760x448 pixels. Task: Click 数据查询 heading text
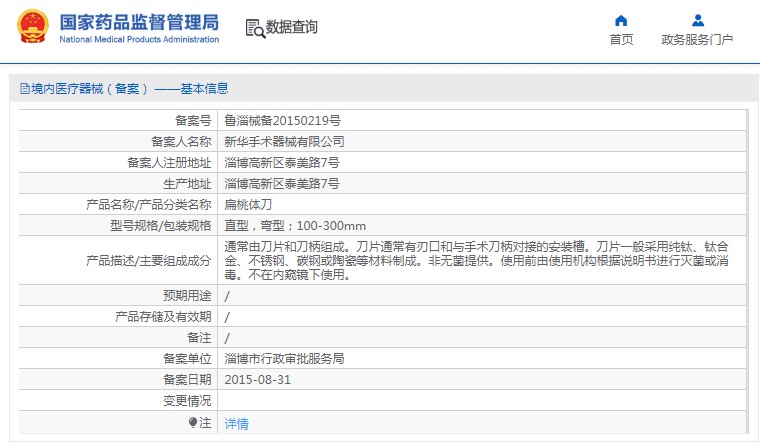coord(291,27)
